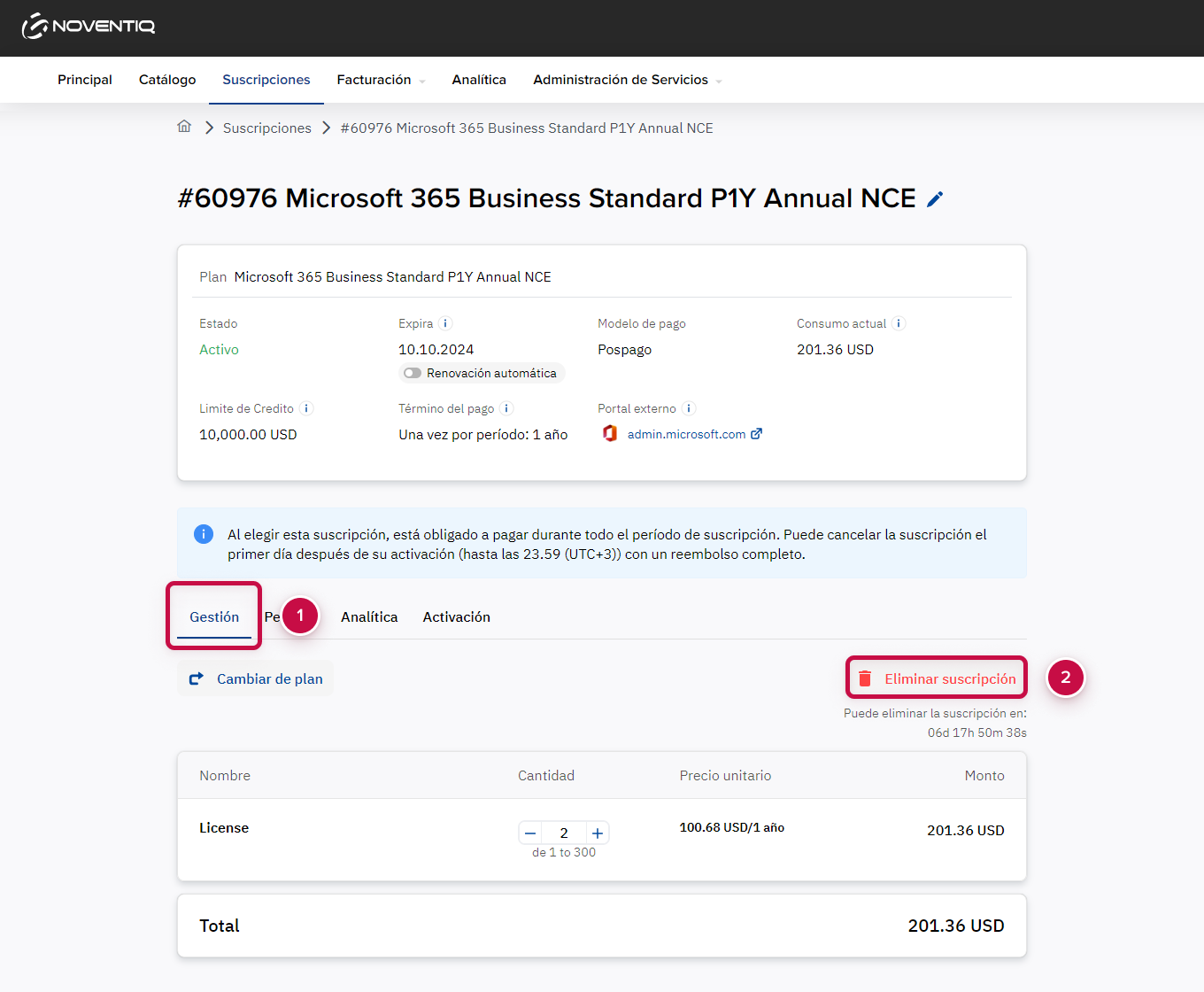This screenshot has width=1204, height=992.
Task: Open the Analítica tab below the notice
Action: point(369,616)
